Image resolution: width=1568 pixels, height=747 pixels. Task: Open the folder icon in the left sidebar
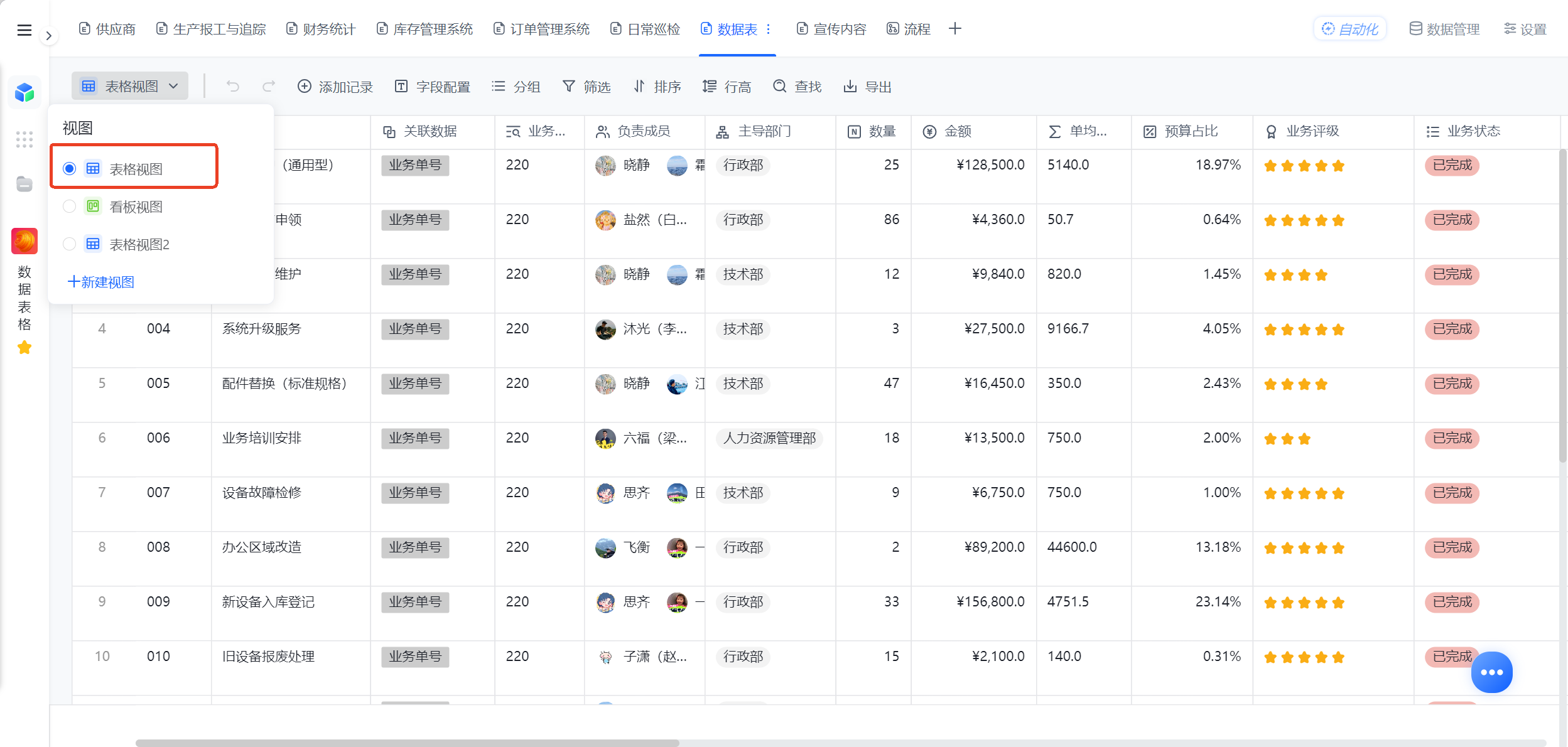point(24,184)
